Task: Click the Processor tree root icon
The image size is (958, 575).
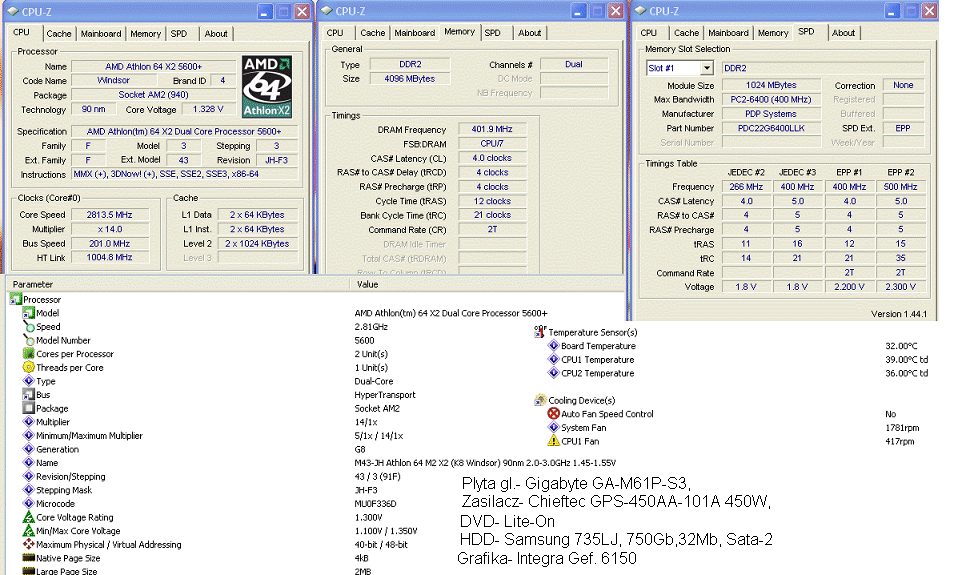Action: [x=15, y=299]
